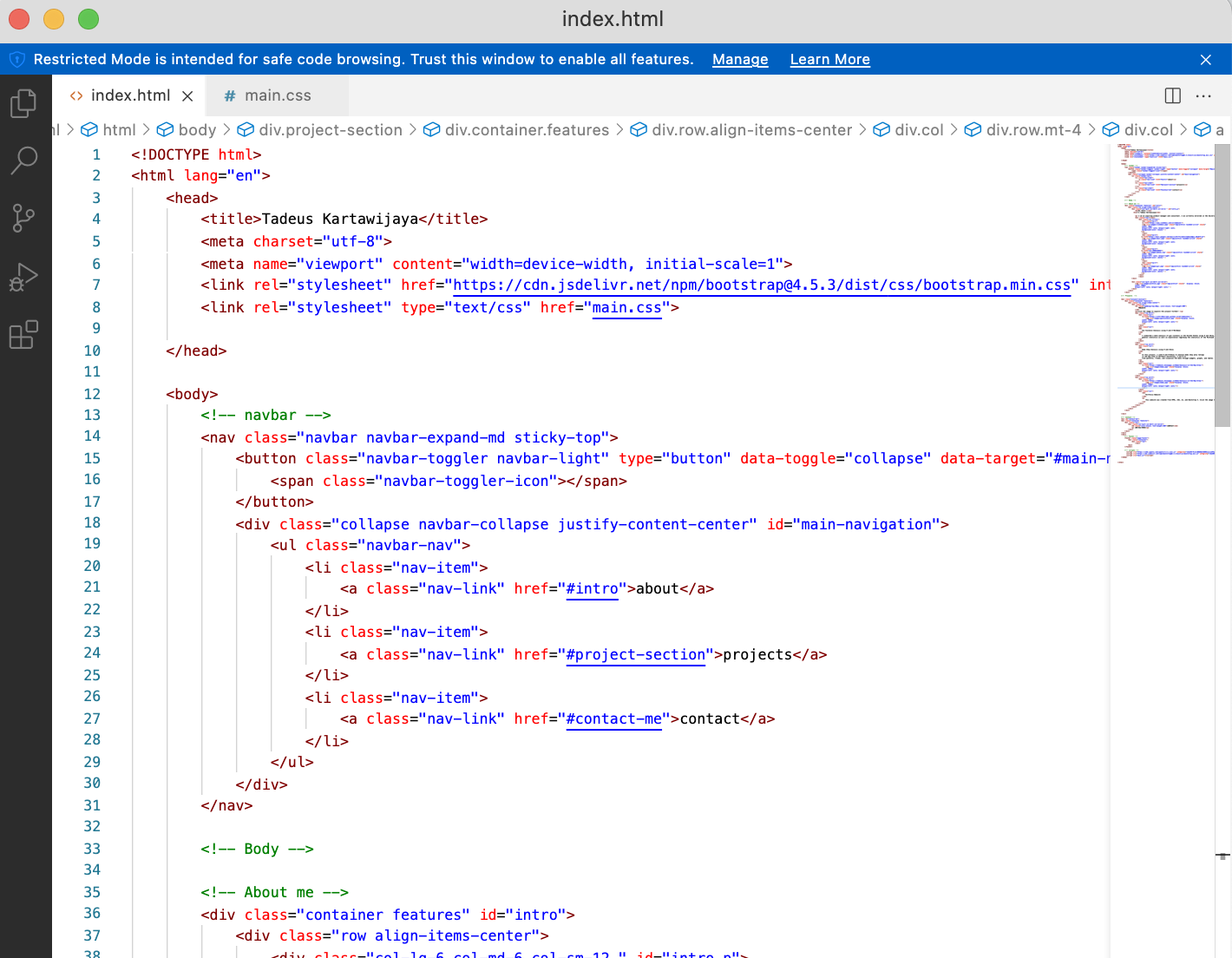Open the Extensions view
The width and height of the screenshot is (1232, 958).
click(x=23, y=334)
